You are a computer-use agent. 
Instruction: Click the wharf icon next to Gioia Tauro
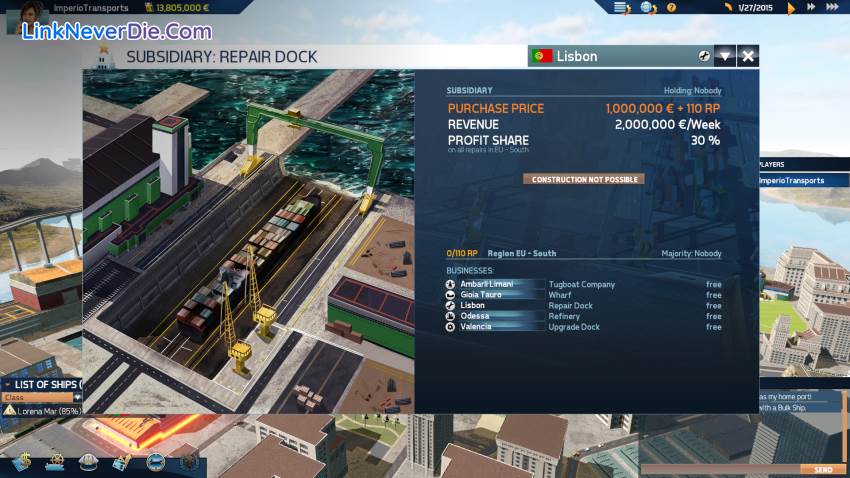[450, 295]
